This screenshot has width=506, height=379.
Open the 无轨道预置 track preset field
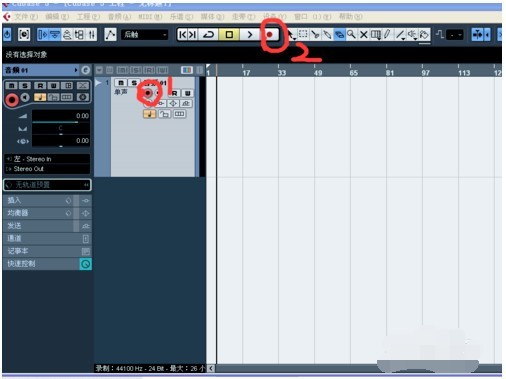[x=47, y=185]
